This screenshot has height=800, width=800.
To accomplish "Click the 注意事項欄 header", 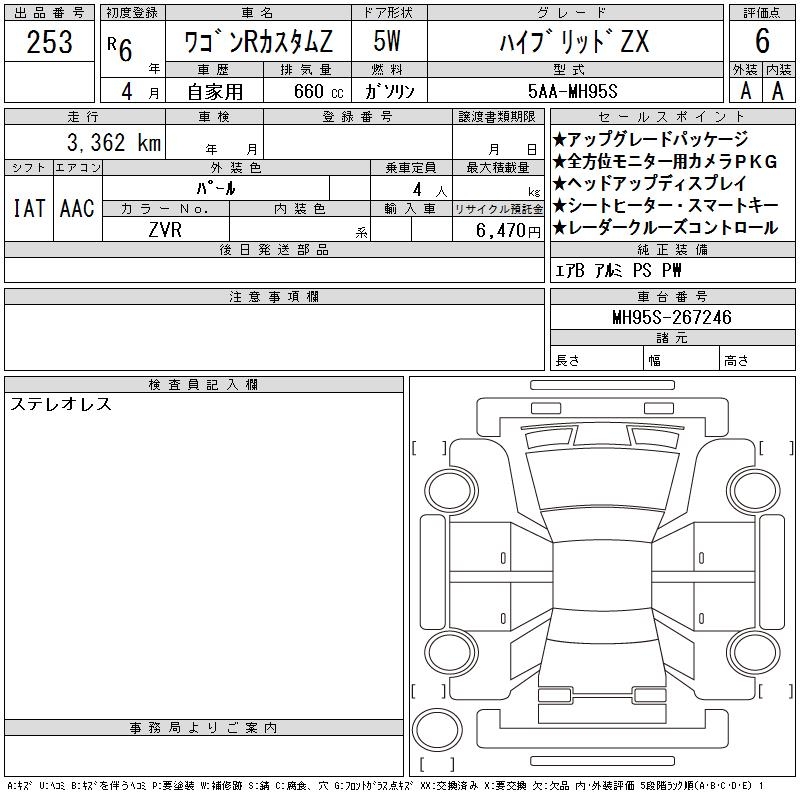I will pos(274,296).
